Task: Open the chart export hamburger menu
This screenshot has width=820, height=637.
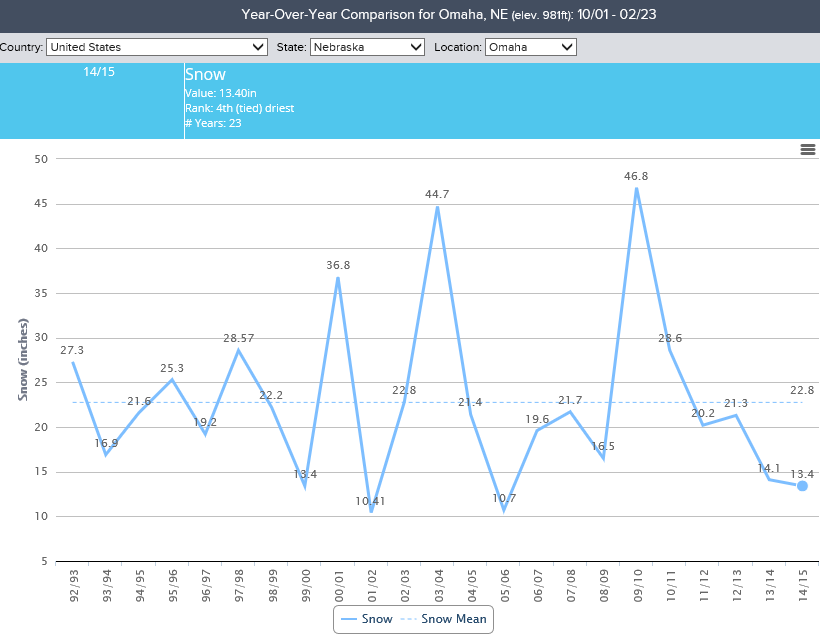Action: (x=807, y=150)
